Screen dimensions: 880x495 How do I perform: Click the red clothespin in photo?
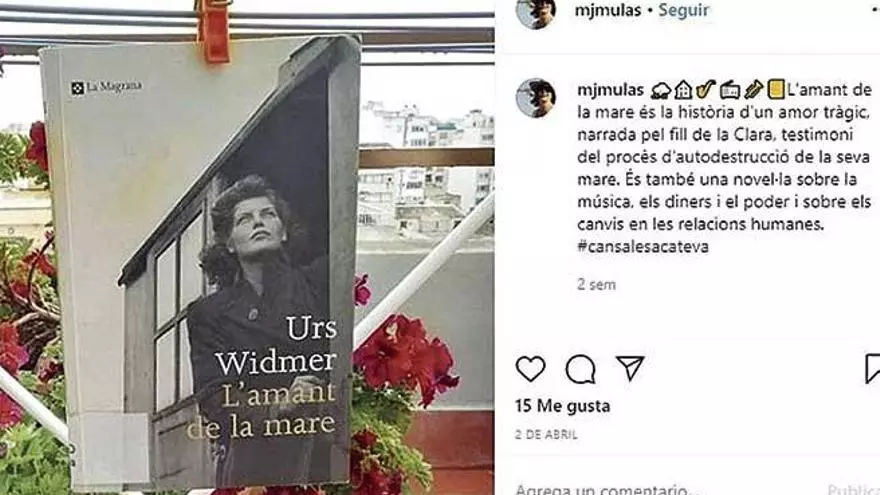[213, 31]
